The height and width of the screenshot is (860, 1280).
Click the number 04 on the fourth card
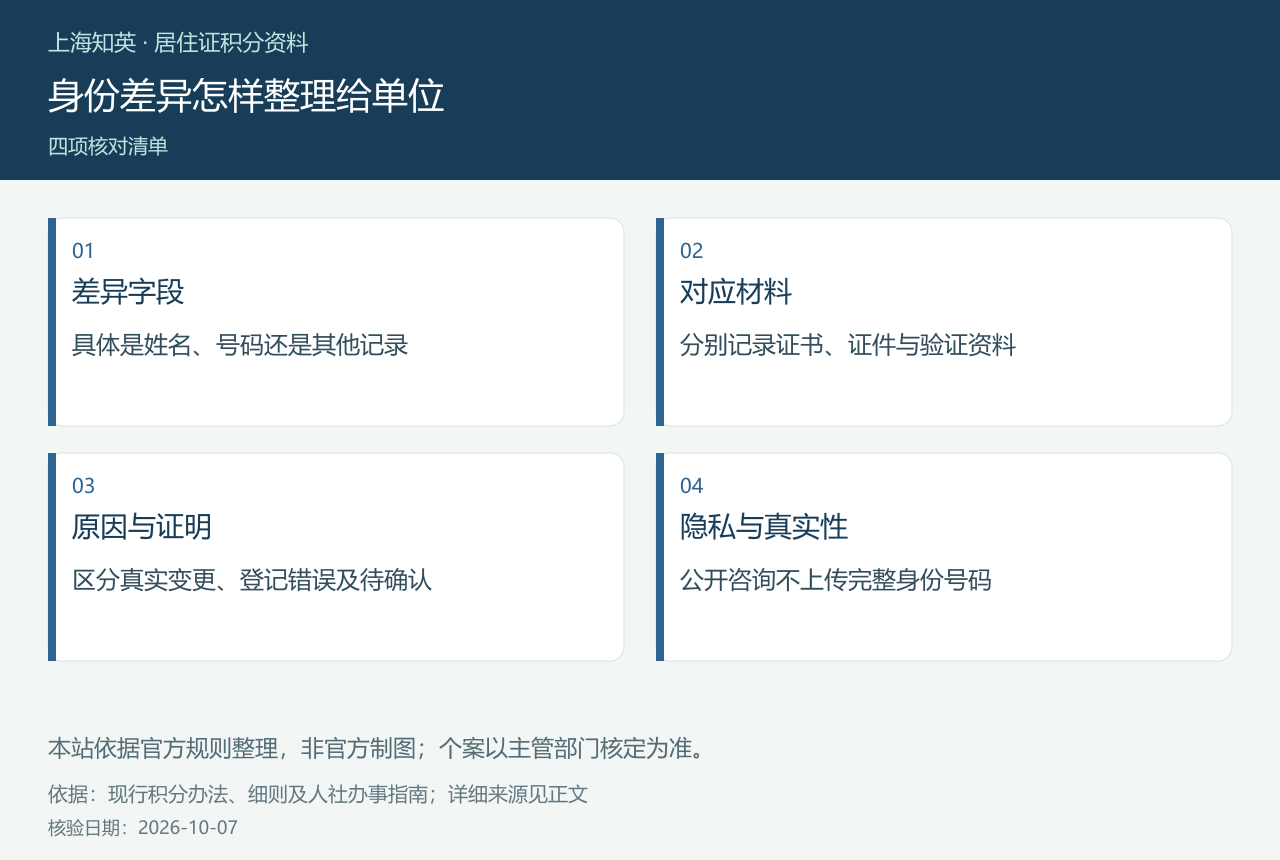(692, 486)
